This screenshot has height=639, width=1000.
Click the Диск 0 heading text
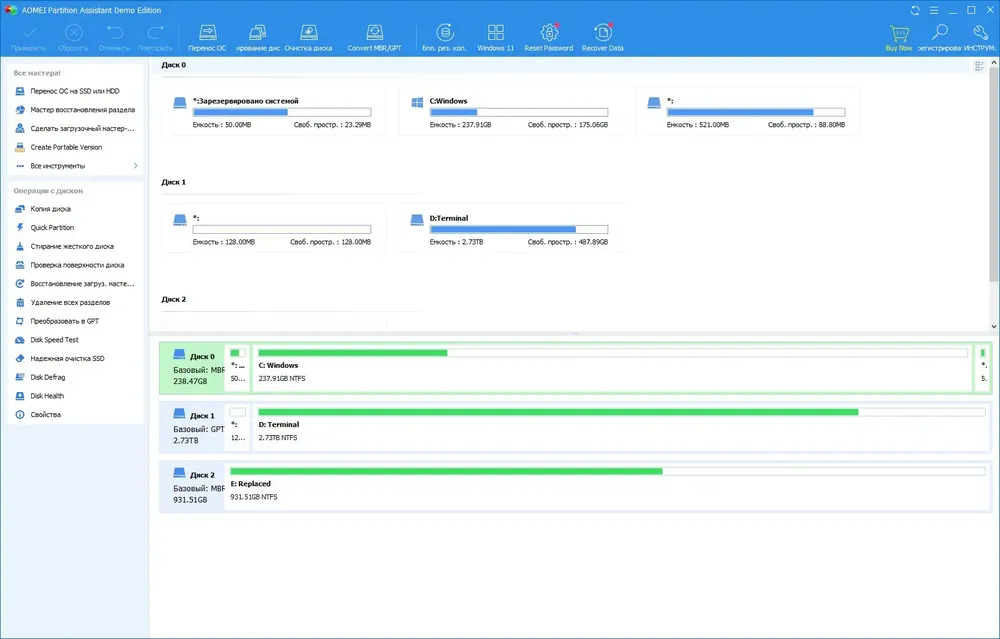point(173,65)
